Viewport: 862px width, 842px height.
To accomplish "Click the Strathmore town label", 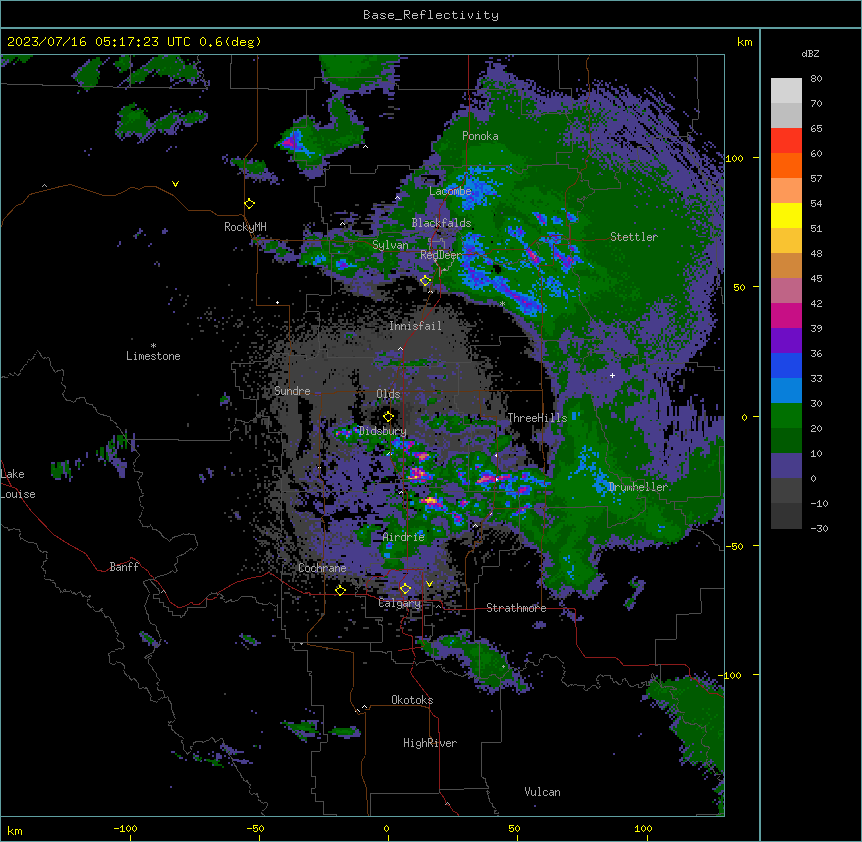I will [516, 608].
